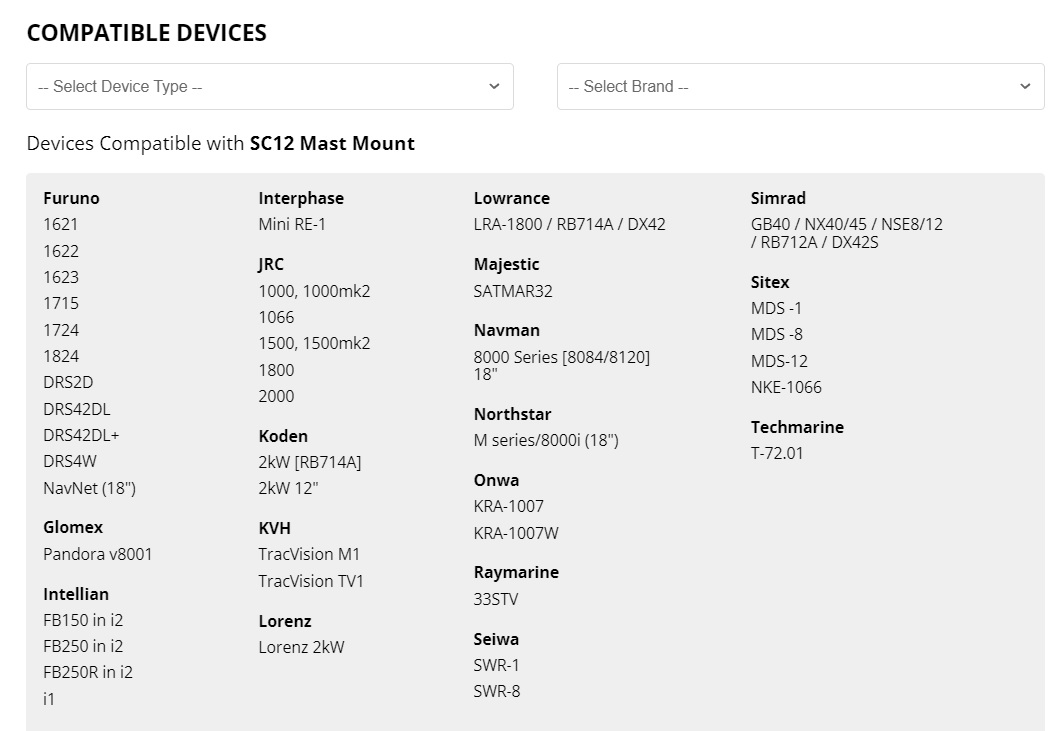1058x731 pixels.
Task: Click the Sitex brand heading
Action: pos(770,282)
